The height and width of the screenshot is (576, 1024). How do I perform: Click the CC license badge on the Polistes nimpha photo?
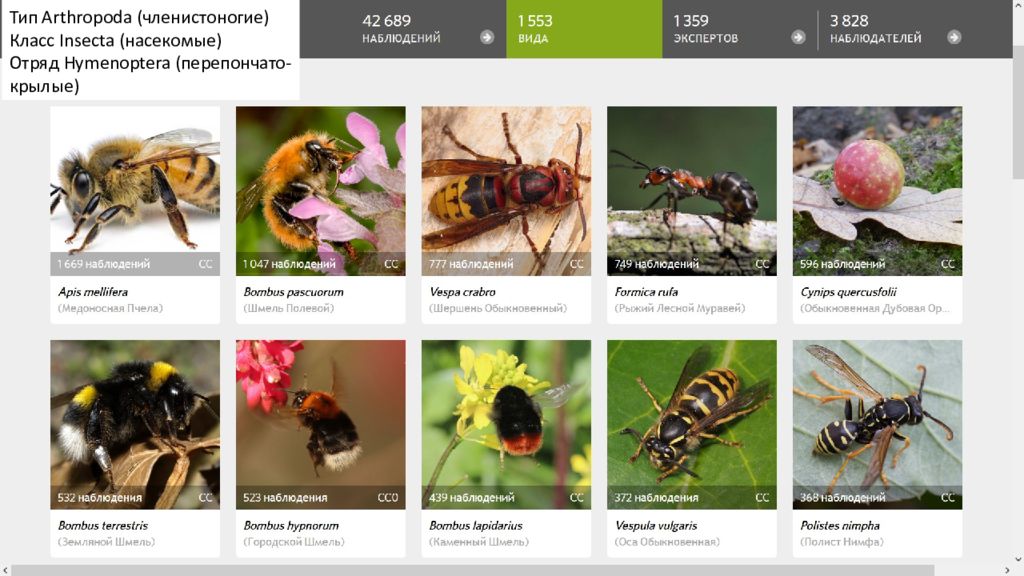point(948,497)
